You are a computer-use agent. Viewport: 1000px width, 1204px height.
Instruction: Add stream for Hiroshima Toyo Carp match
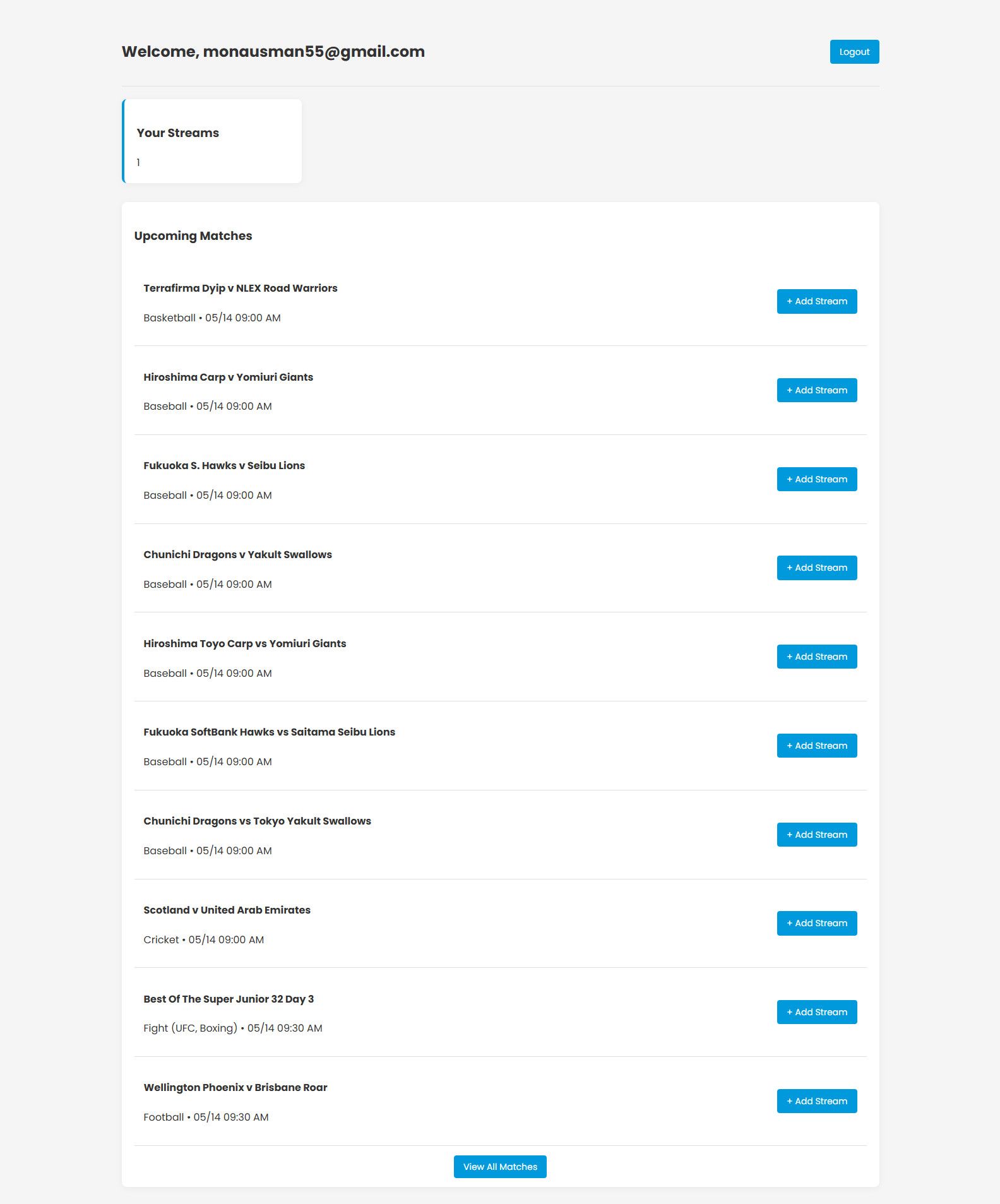(x=816, y=657)
